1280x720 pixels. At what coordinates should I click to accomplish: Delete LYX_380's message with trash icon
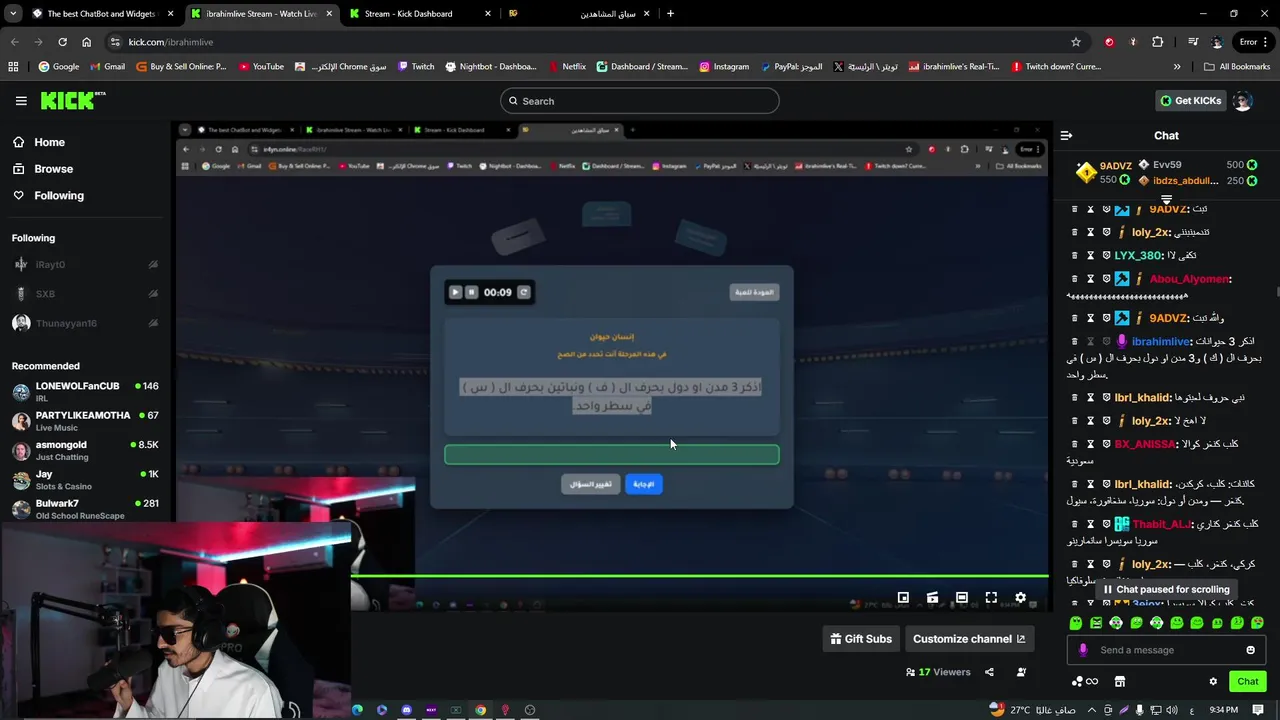click(x=1075, y=256)
